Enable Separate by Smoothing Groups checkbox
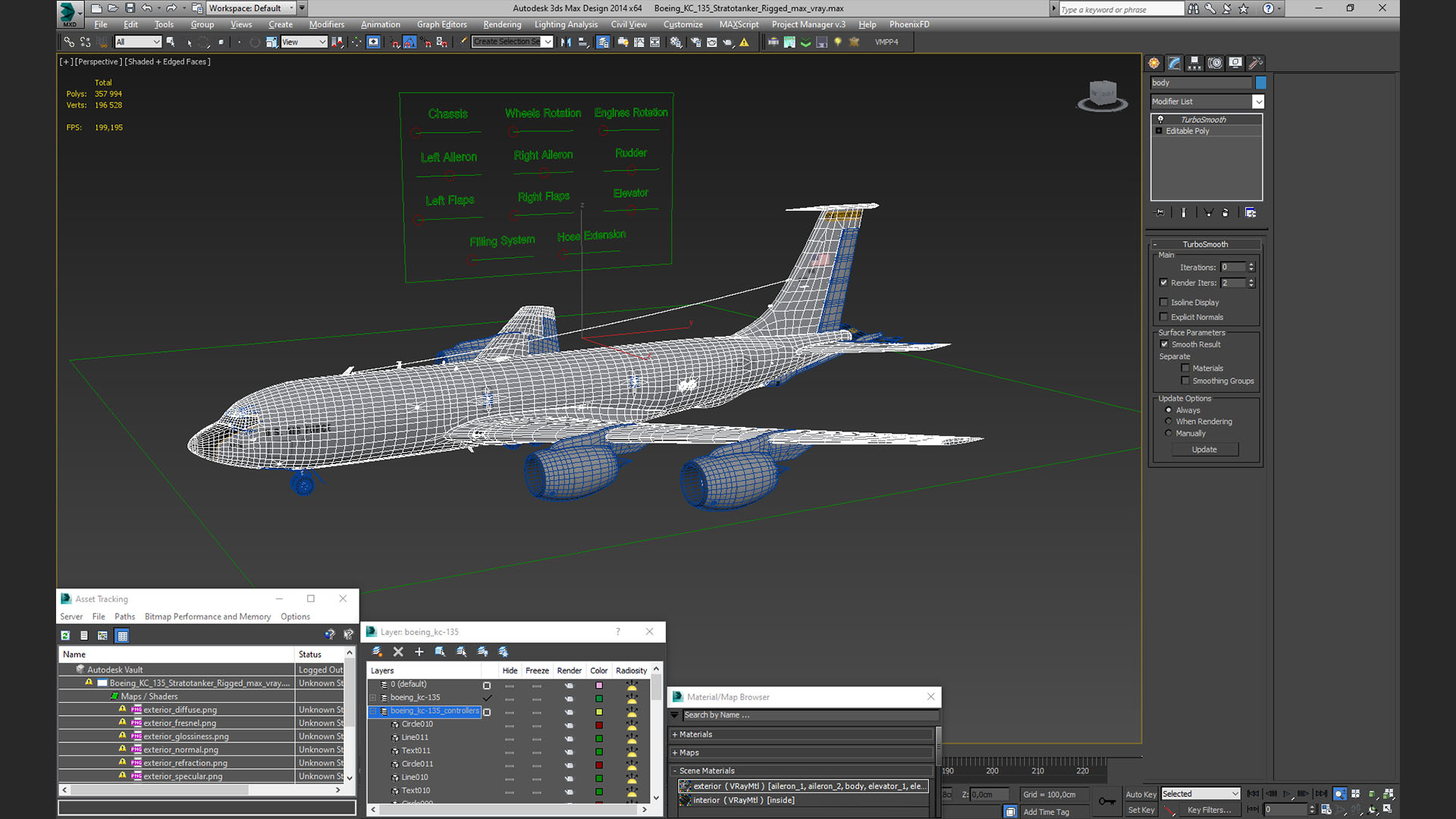1456x819 pixels. coord(1185,381)
